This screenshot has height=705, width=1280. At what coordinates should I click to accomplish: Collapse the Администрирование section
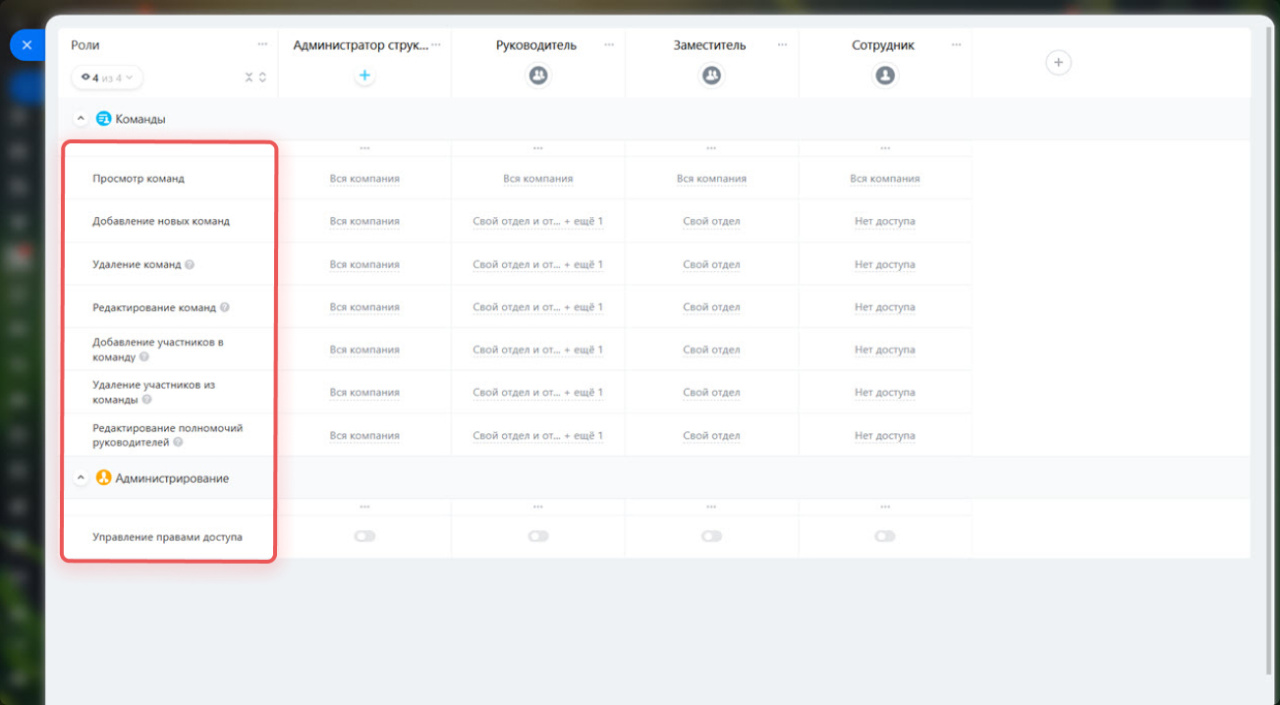click(81, 479)
